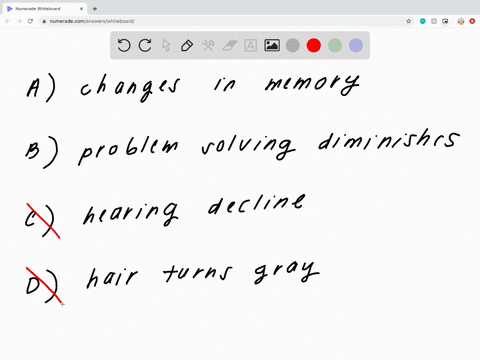Image resolution: width=480 pixels, height=360 pixels.
Task: View site info lock icon
Action: (x=44, y=21)
